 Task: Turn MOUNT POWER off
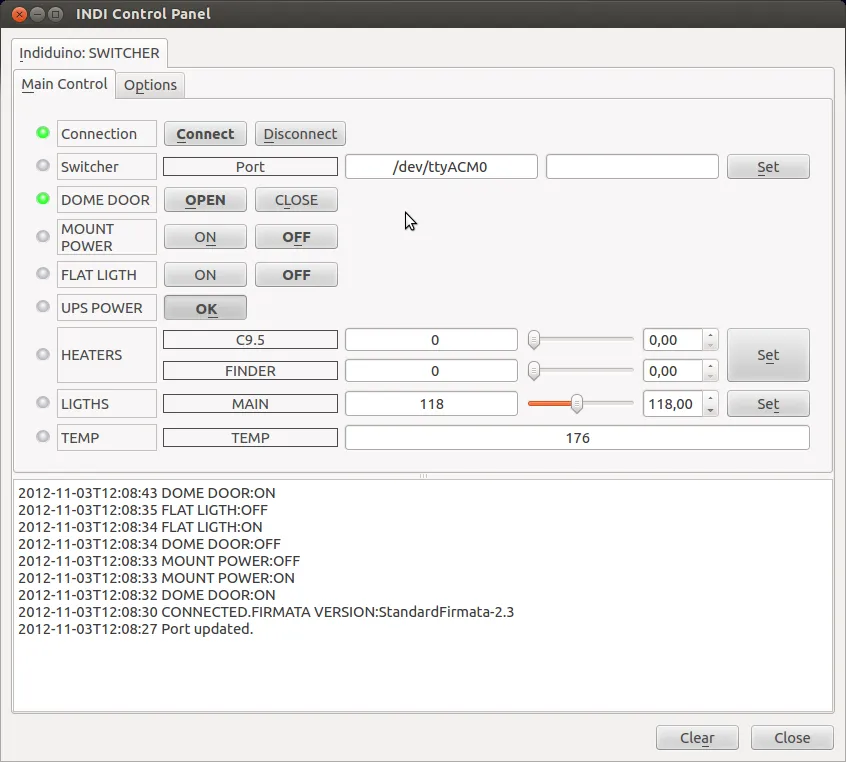[x=296, y=237]
